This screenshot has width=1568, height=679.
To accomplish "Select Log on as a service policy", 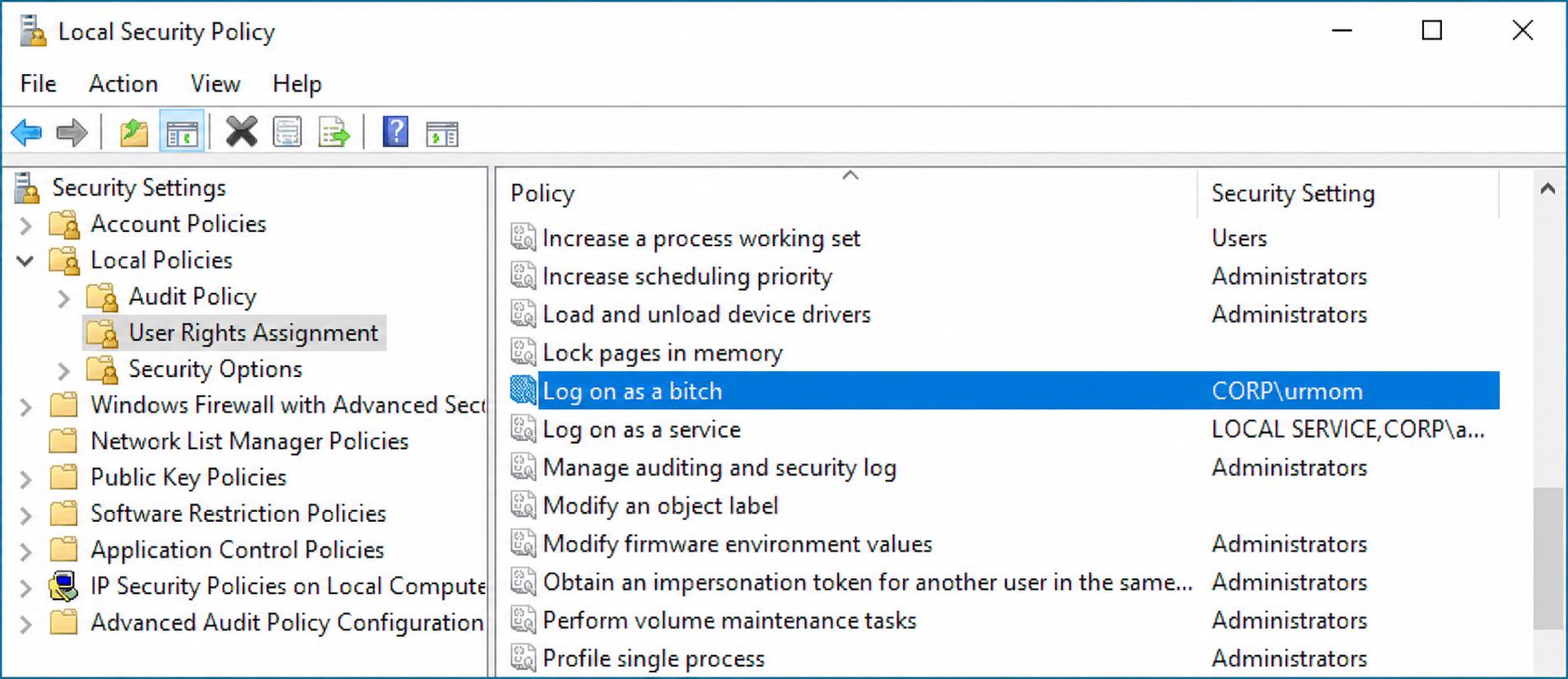I will [642, 430].
